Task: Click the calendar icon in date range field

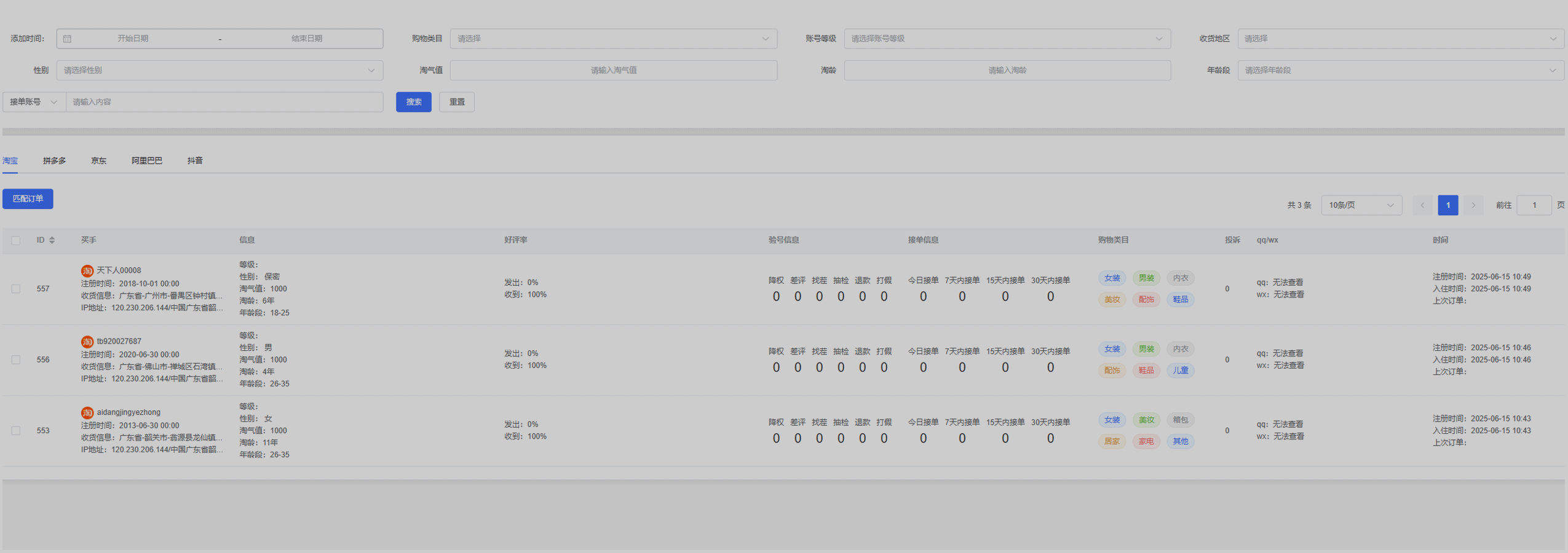Action: (x=68, y=39)
